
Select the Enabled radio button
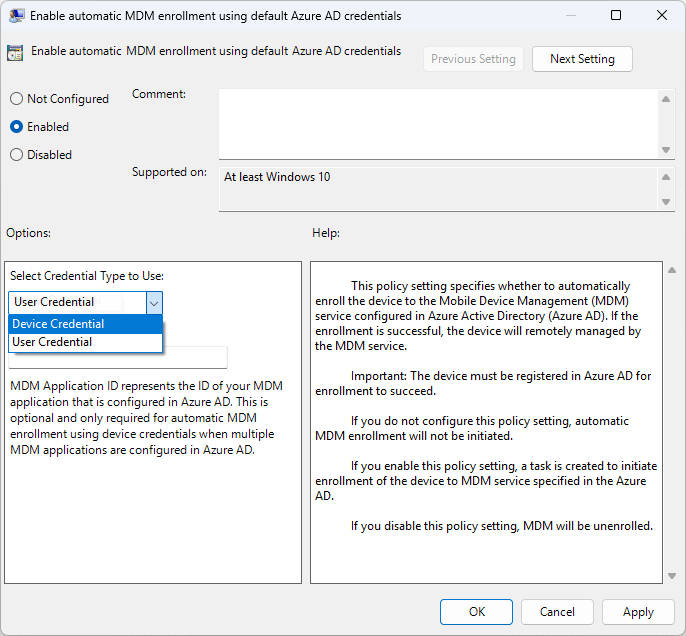(x=17, y=127)
